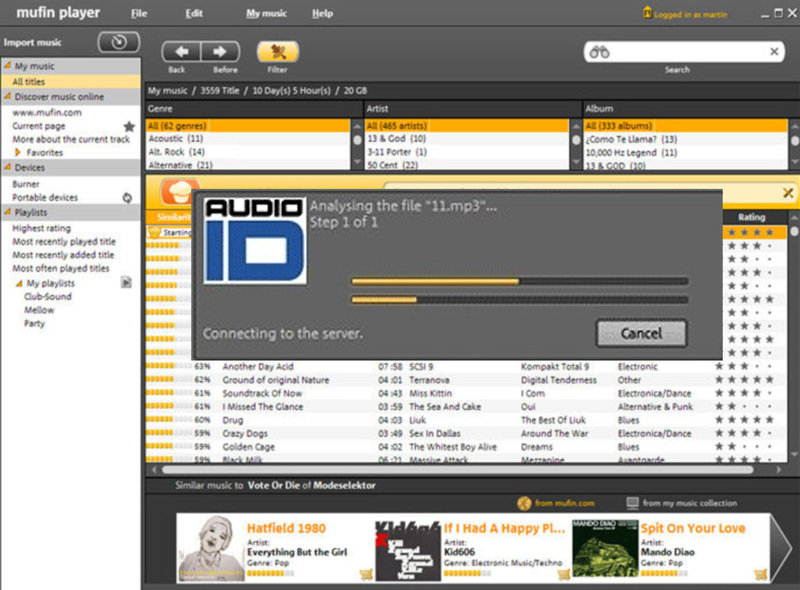Click the star icon beside Current page

tap(129, 126)
